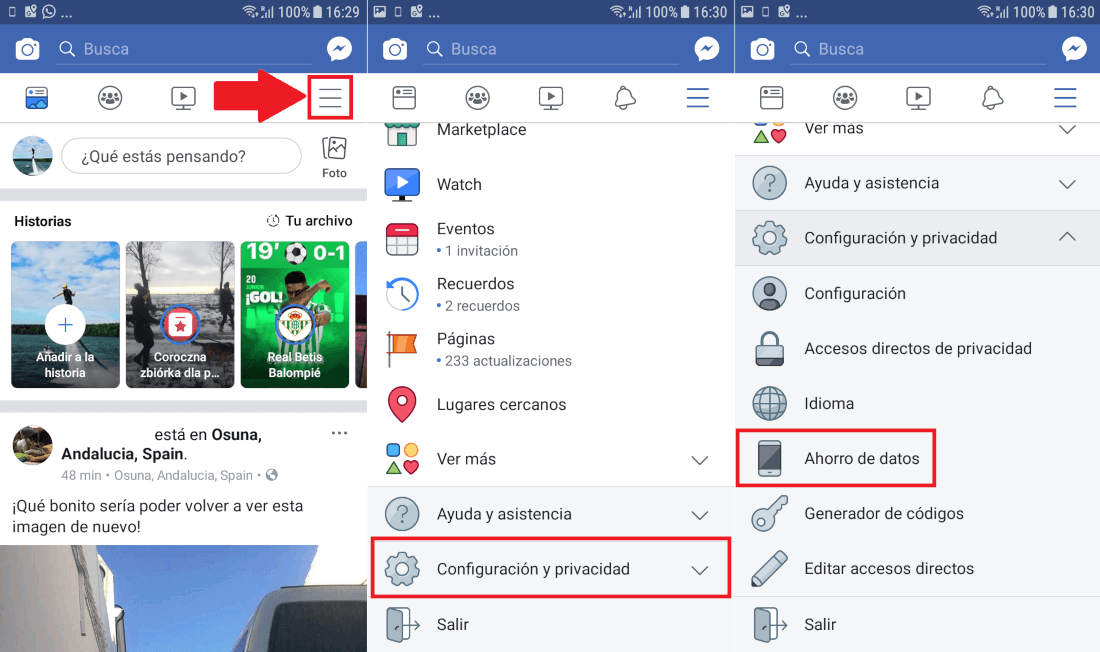Tap the profile picture next to the post box
This screenshot has width=1100, height=652.
(32, 156)
